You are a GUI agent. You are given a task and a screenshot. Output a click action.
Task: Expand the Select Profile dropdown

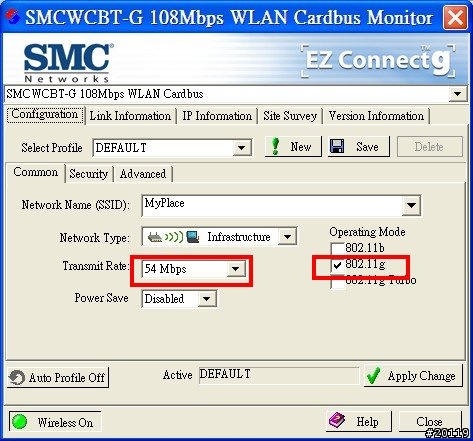pos(242,148)
